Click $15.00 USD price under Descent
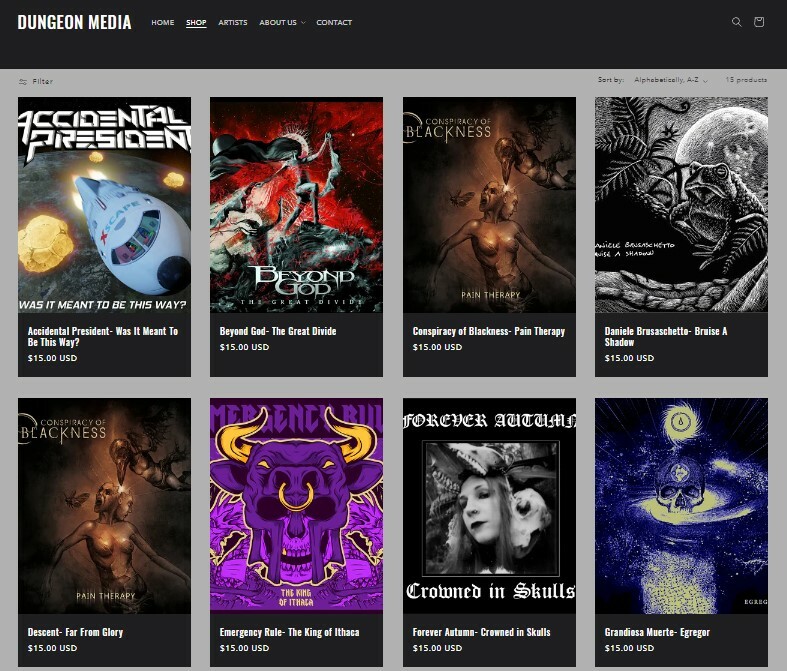 click(x=52, y=648)
